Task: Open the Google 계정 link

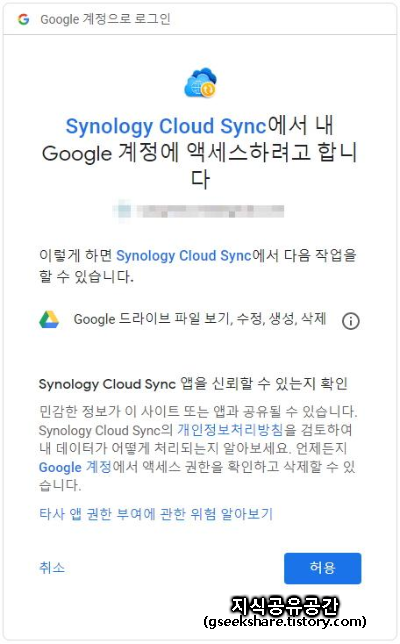Action: click(75, 467)
